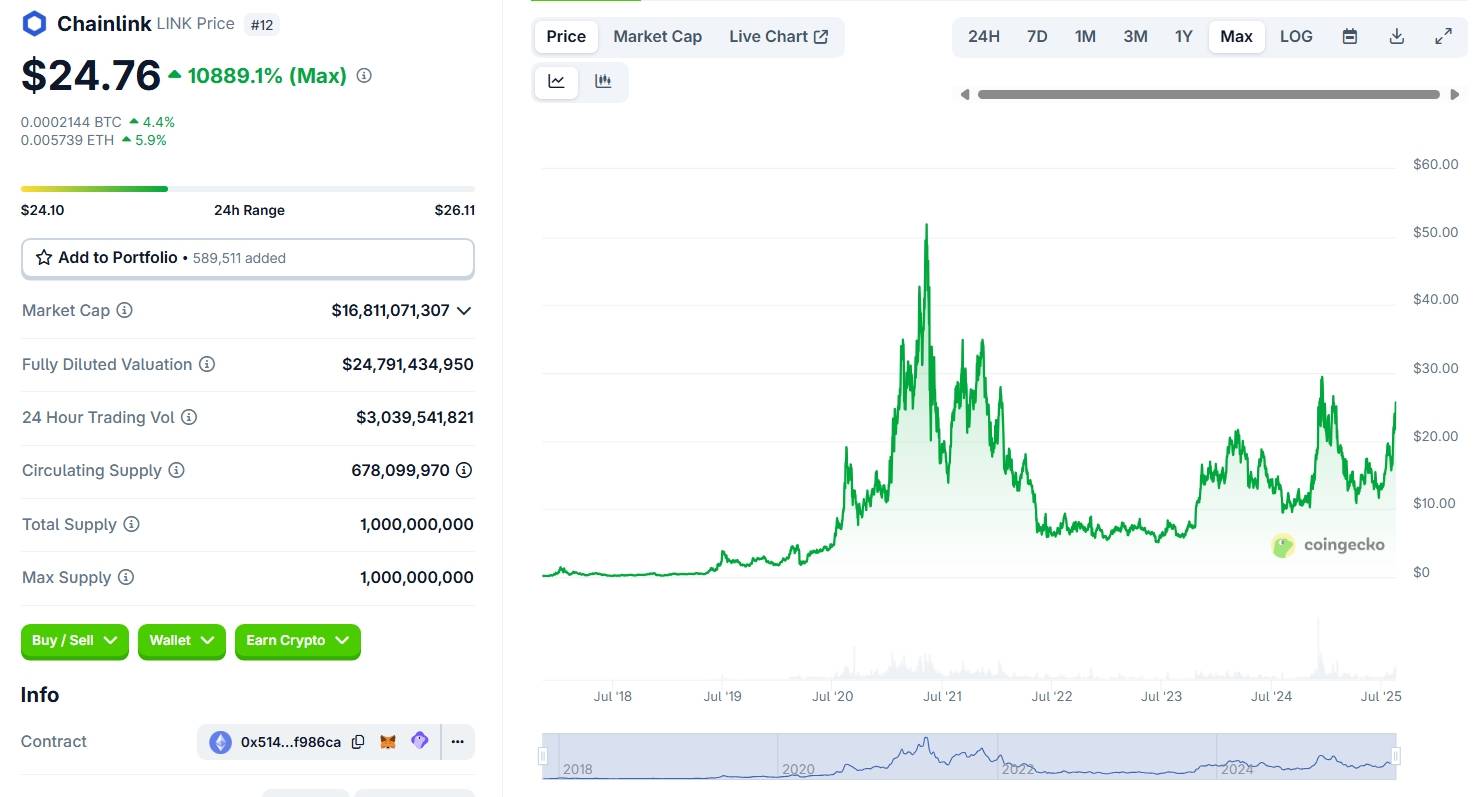Click the Jul '25 axis label
This screenshot has height=797, width=1475.
1382,696
